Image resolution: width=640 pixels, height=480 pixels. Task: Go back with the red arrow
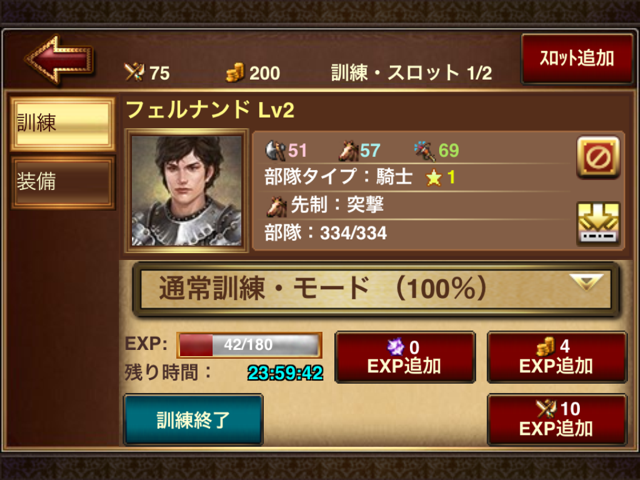click(60, 60)
